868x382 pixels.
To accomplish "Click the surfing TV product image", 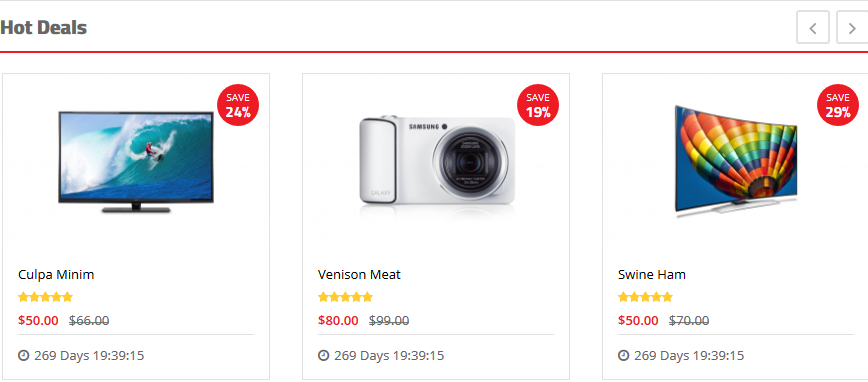I will click(x=136, y=162).
